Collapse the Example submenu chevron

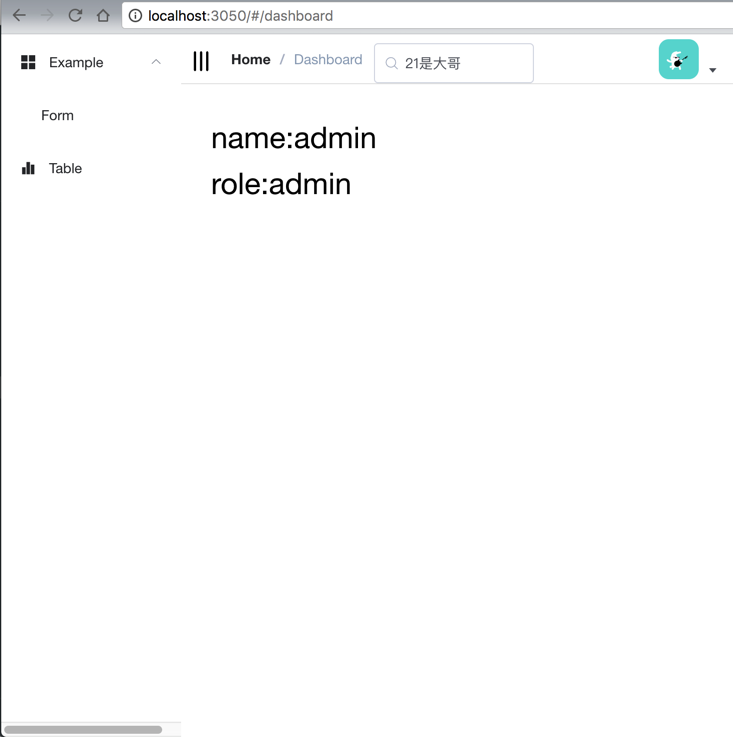(156, 62)
